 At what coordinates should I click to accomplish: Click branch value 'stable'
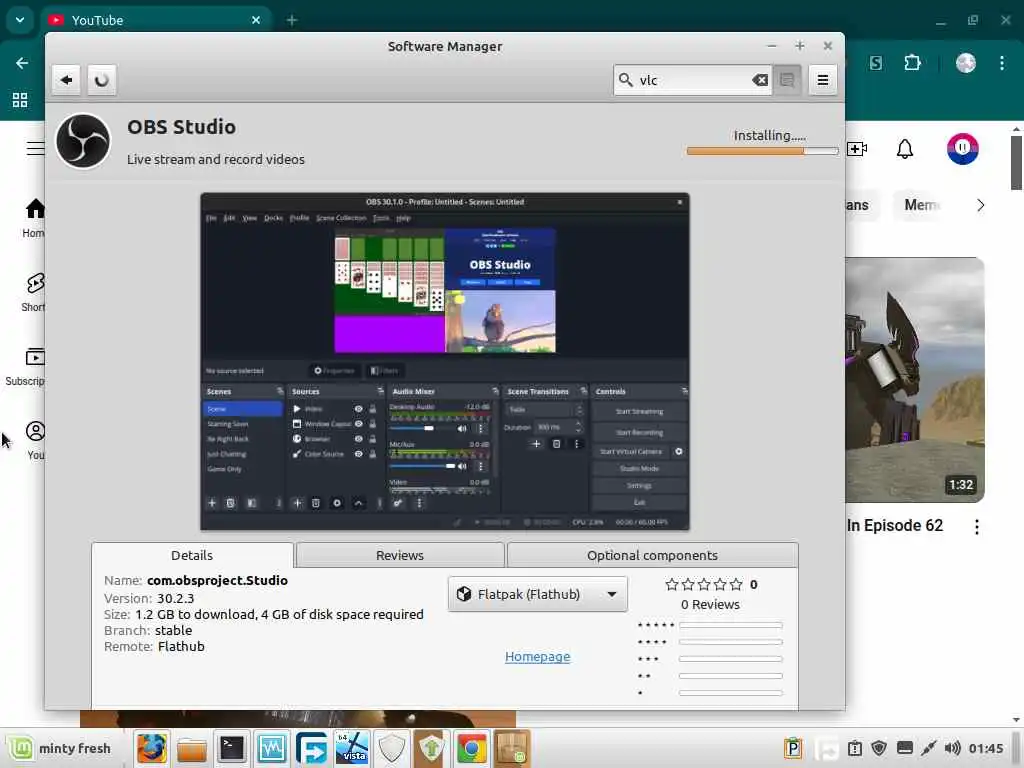174,630
